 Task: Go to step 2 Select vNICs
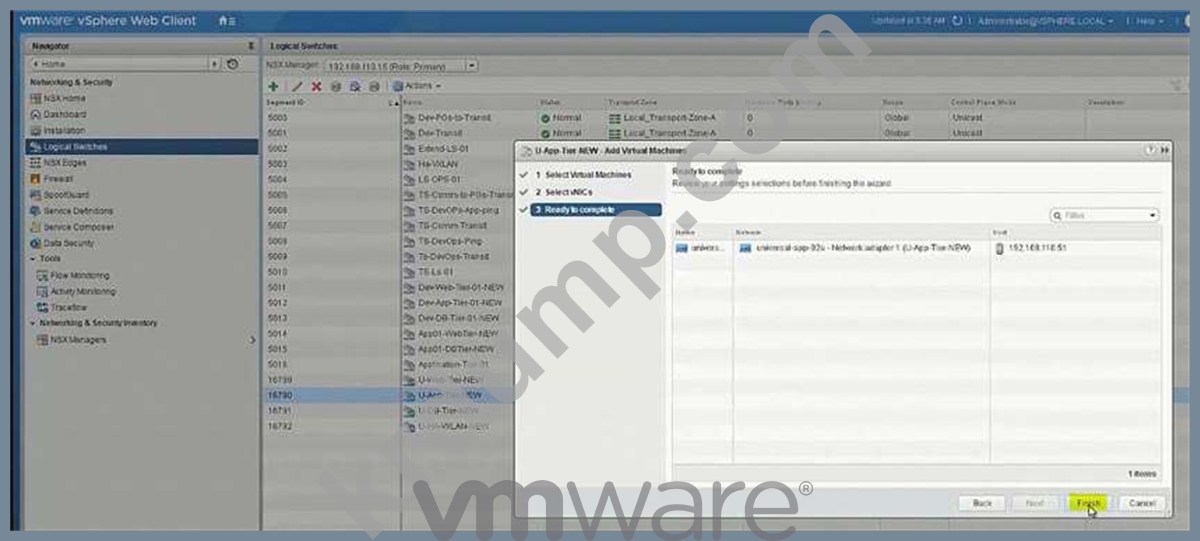coord(565,192)
